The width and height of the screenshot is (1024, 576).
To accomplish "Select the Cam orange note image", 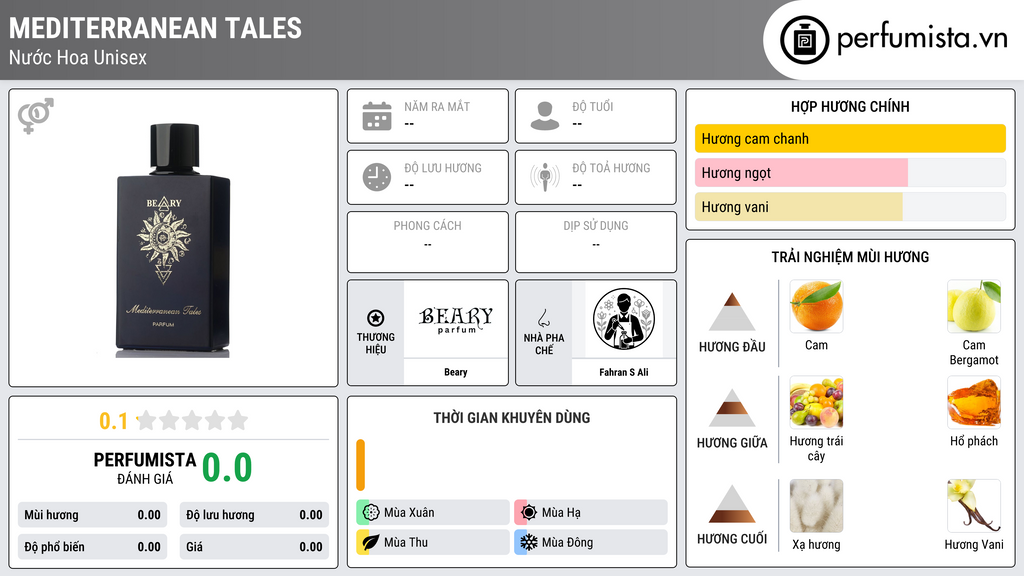I will tap(816, 306).
